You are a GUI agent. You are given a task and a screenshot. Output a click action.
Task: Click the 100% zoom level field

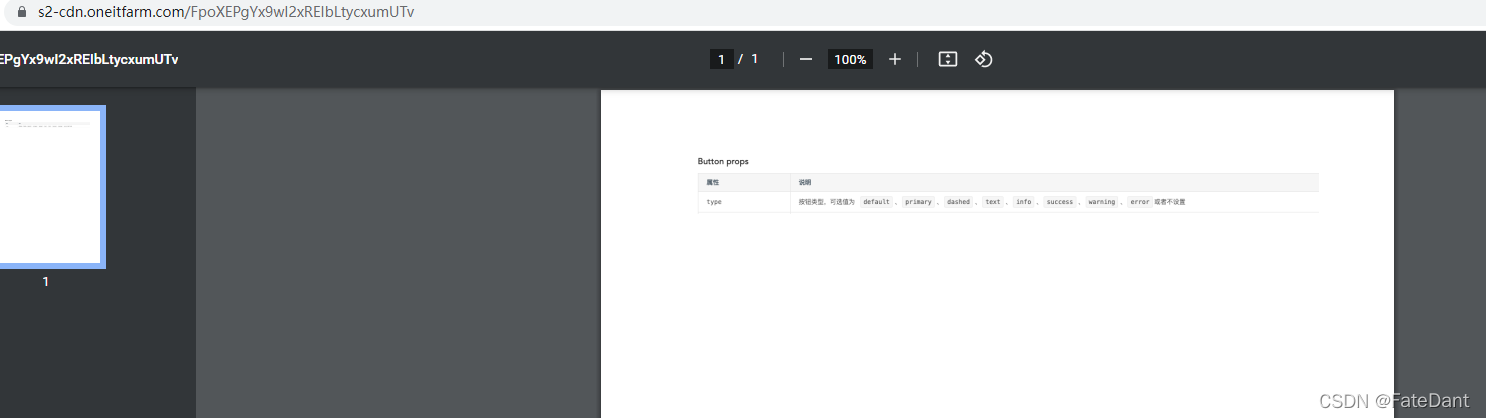850,59
